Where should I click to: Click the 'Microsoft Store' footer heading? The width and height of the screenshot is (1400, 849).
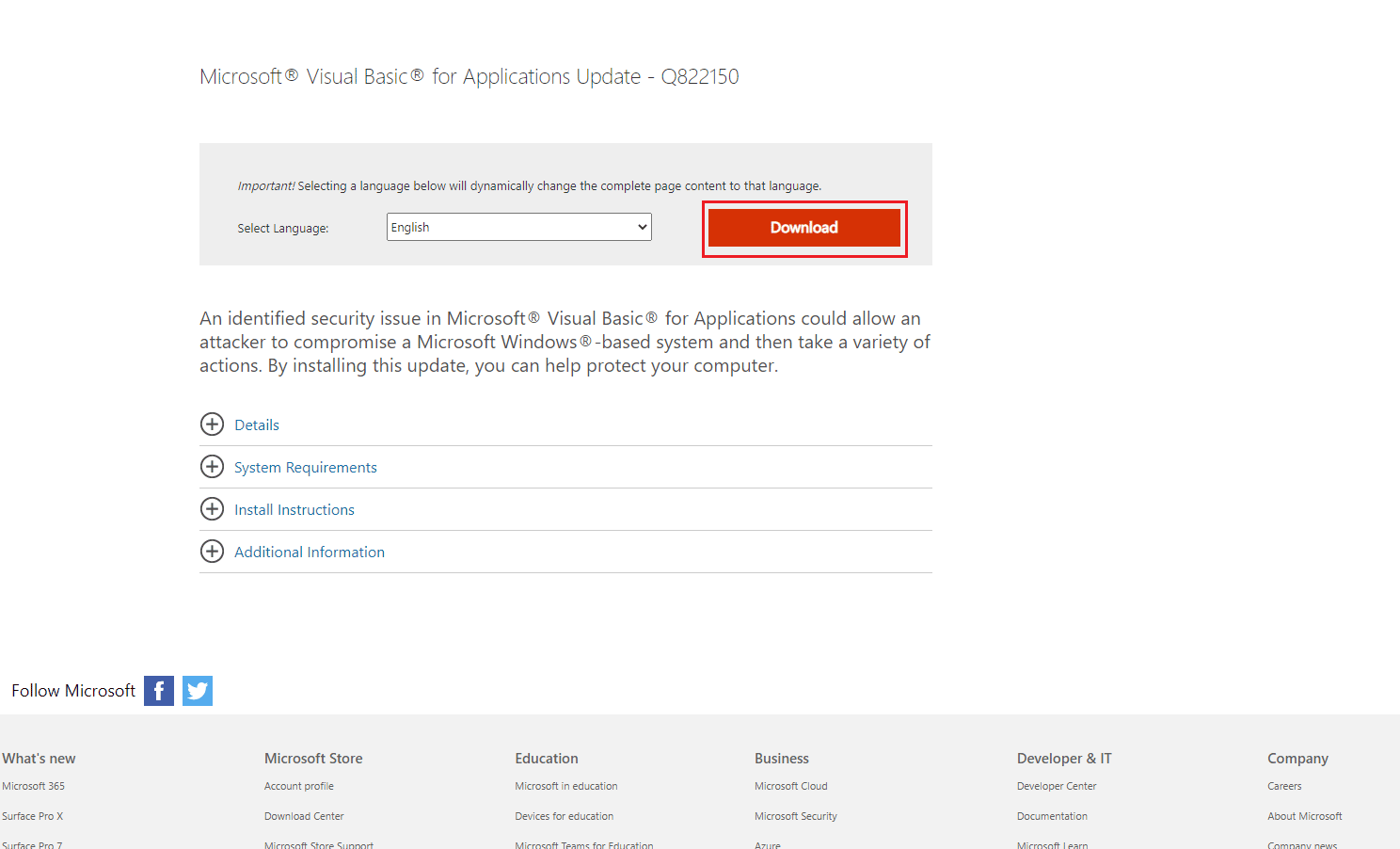click(x=313, y=759)
